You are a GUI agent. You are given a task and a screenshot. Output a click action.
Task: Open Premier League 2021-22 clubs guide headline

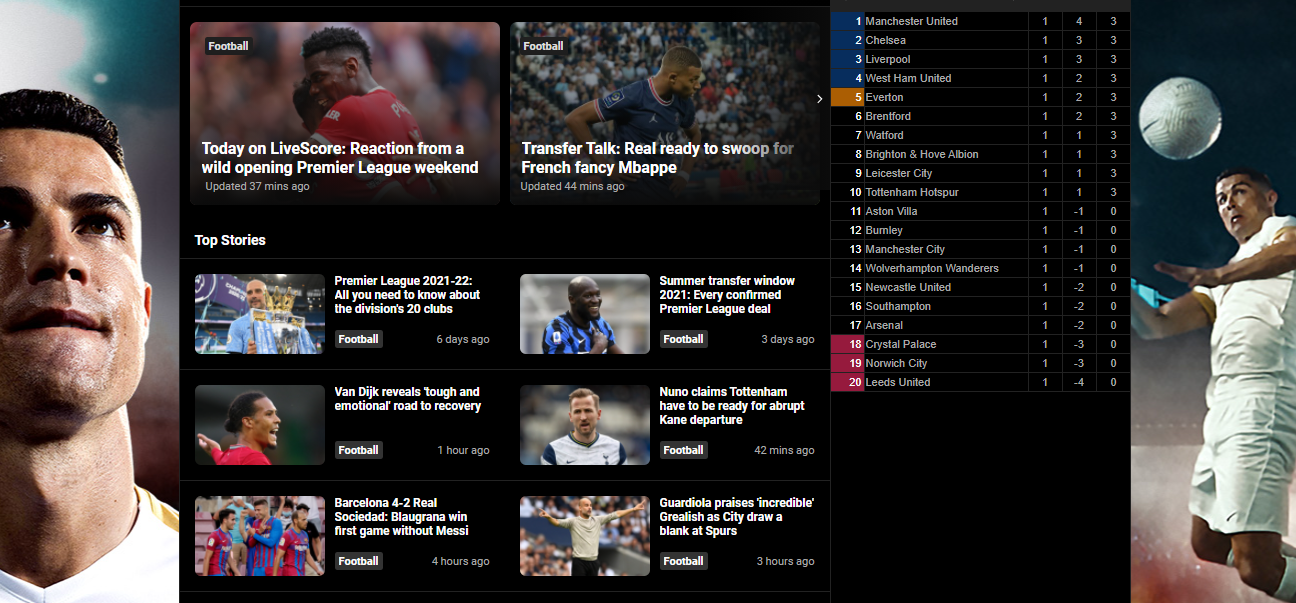pos(407,295)
